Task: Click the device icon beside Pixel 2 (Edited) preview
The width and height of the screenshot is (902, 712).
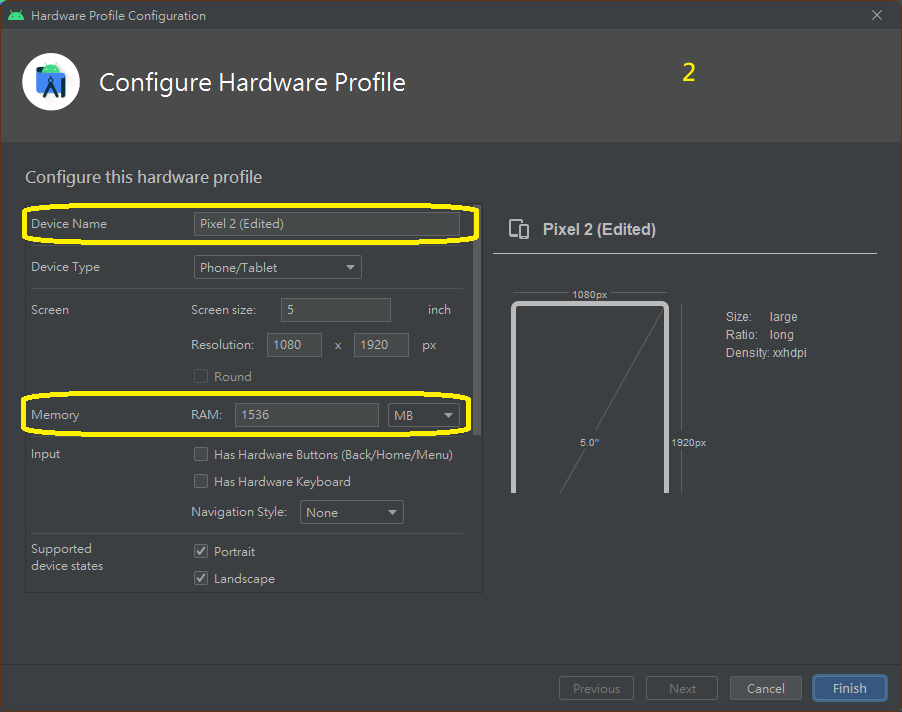Action: (x=519, y=229)
